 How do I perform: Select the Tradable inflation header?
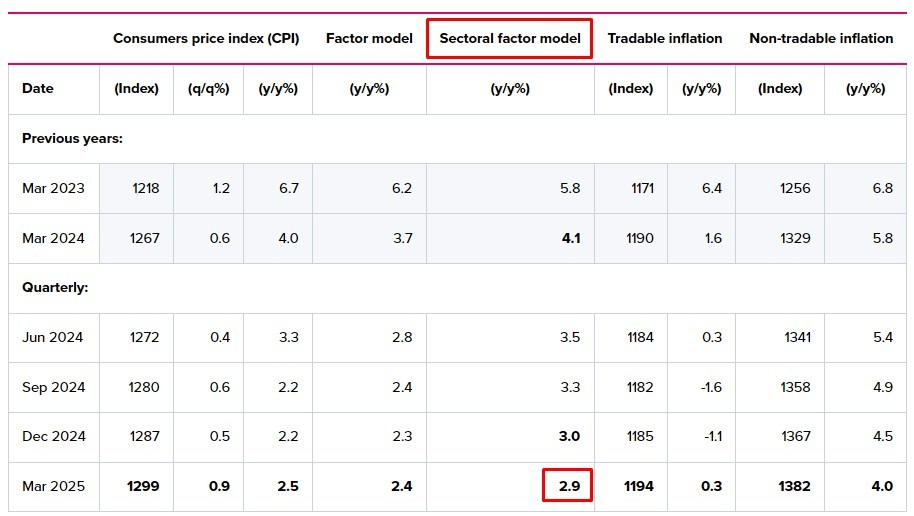coord(664,39)
